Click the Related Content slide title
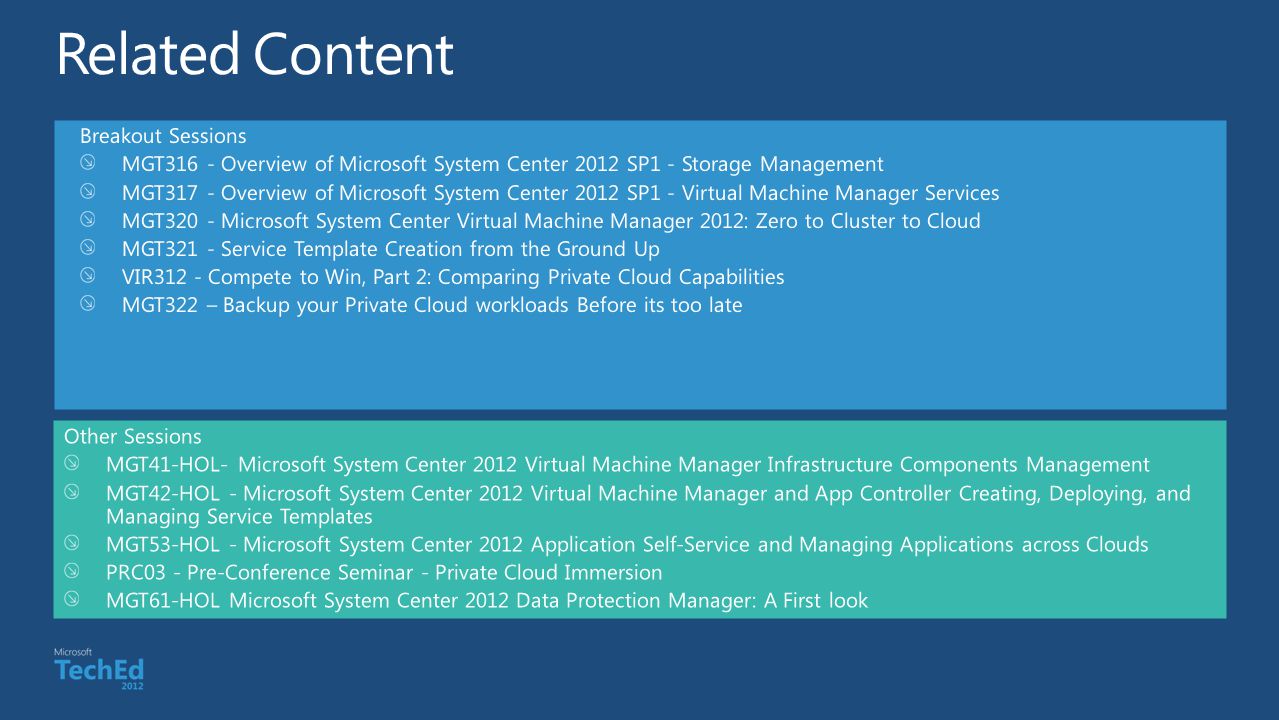Screen dimensions: 1279x720 (x=255, y=53)
